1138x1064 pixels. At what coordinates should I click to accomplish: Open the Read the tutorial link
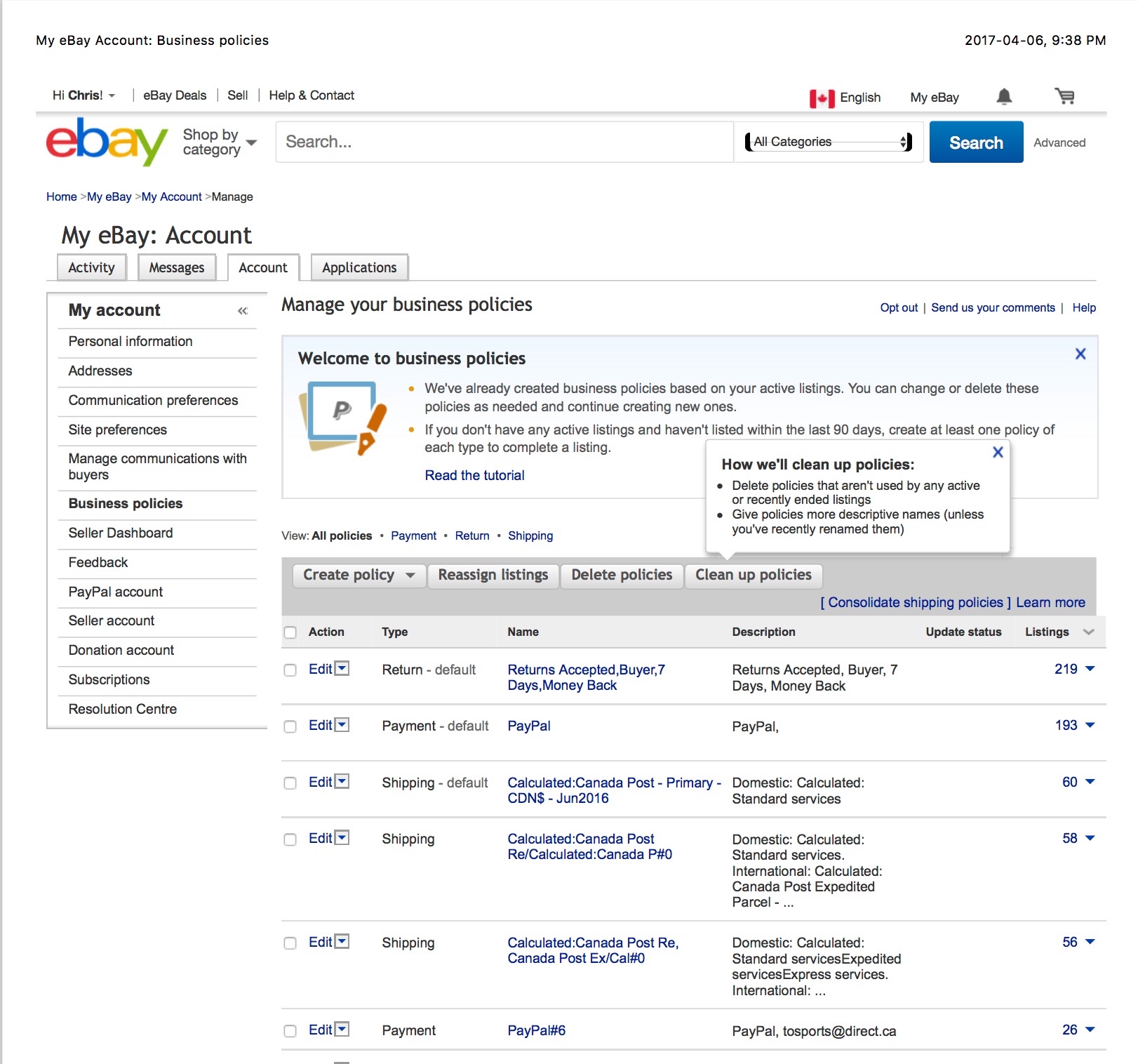click(475, 475)
